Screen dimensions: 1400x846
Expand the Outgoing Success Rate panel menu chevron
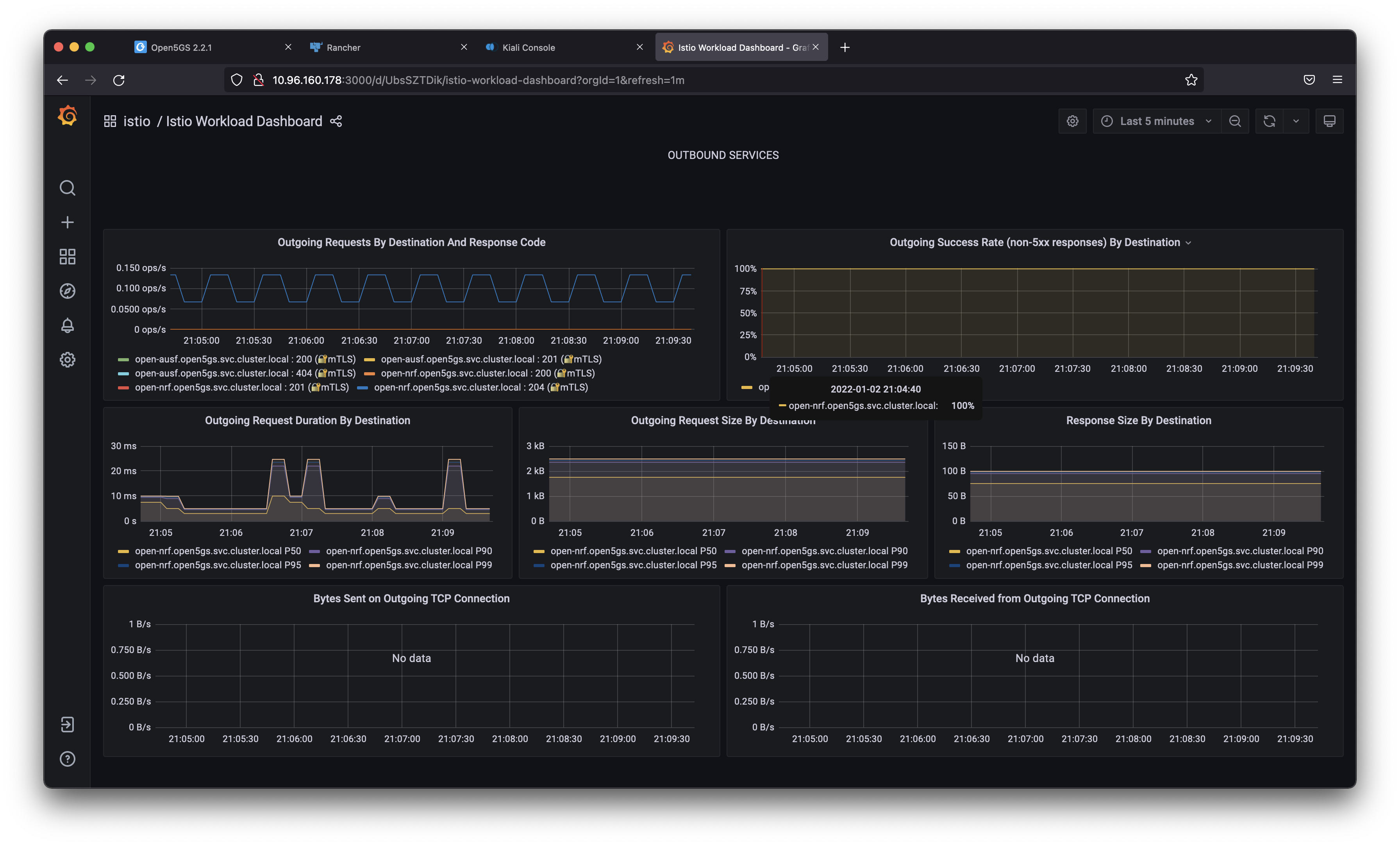click(1188, 243)
